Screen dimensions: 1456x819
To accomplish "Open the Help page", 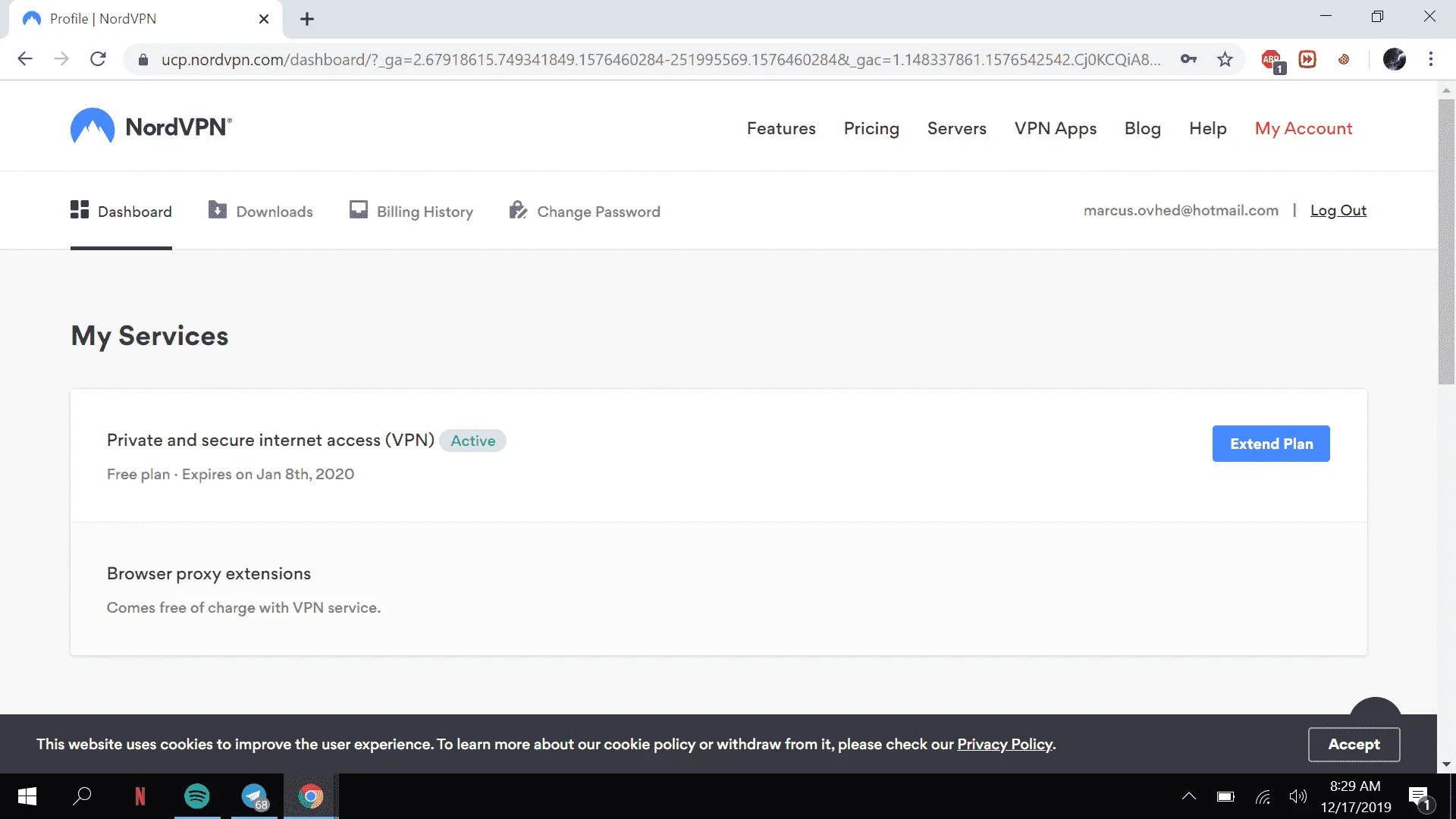I will point(1208,128).
